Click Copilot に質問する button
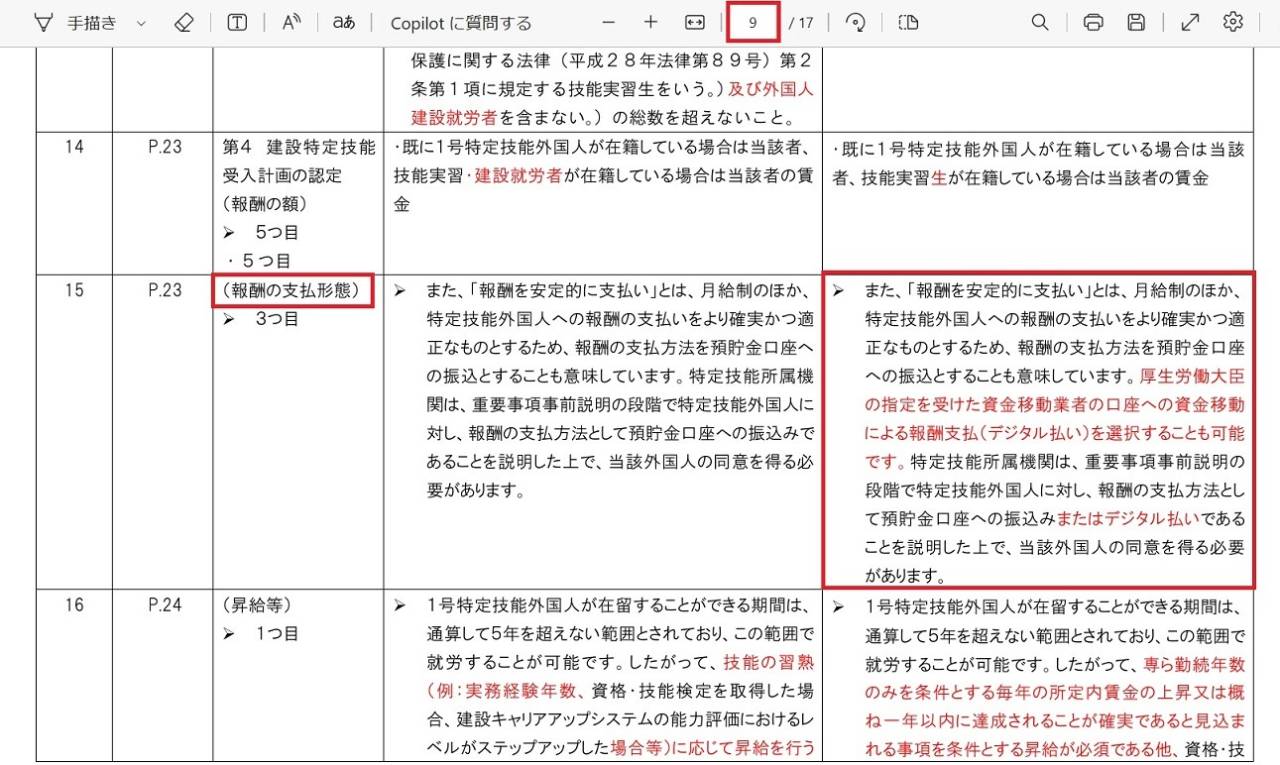 461,23
